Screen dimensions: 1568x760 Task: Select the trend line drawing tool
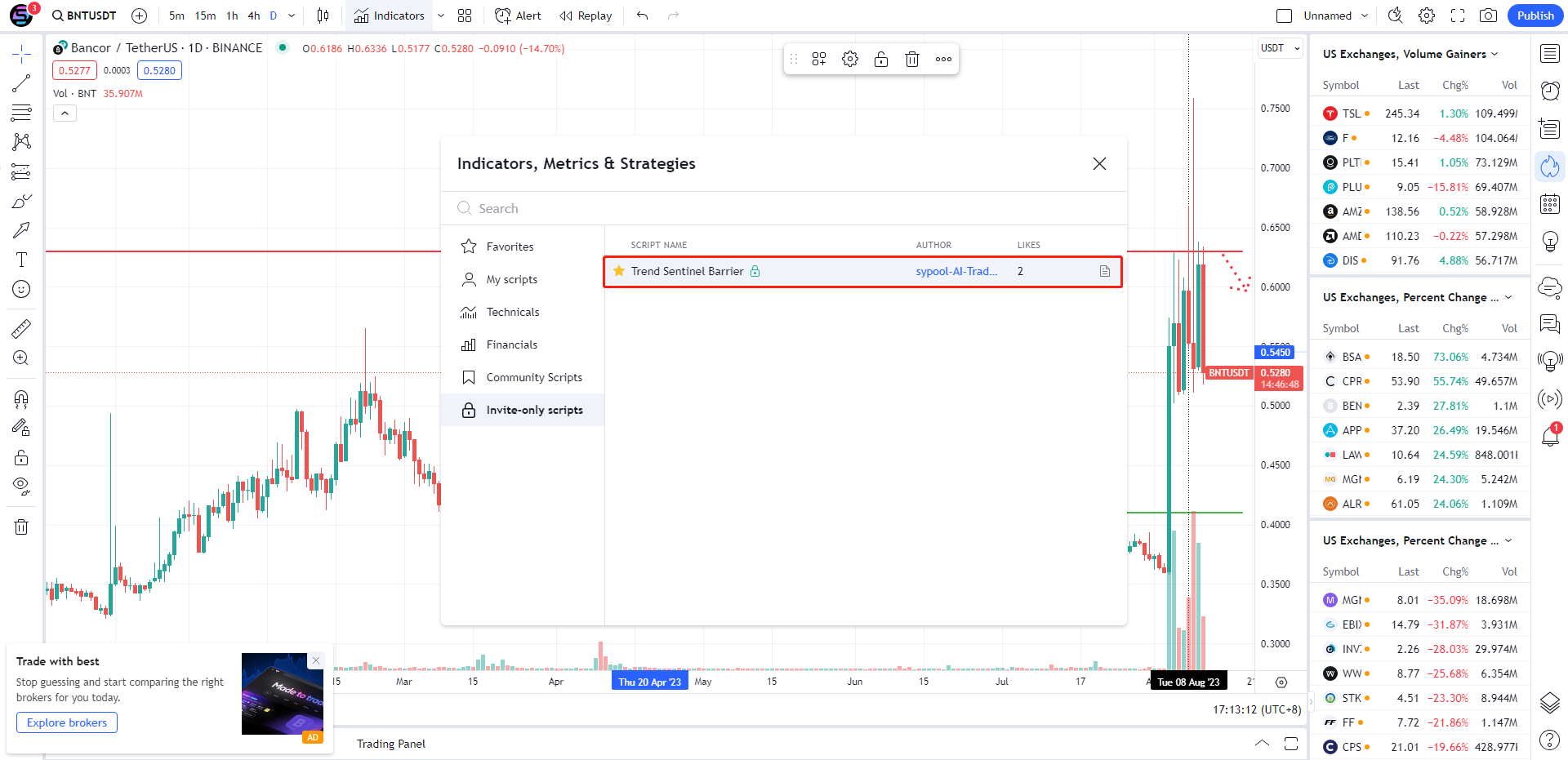coord(21,83)
